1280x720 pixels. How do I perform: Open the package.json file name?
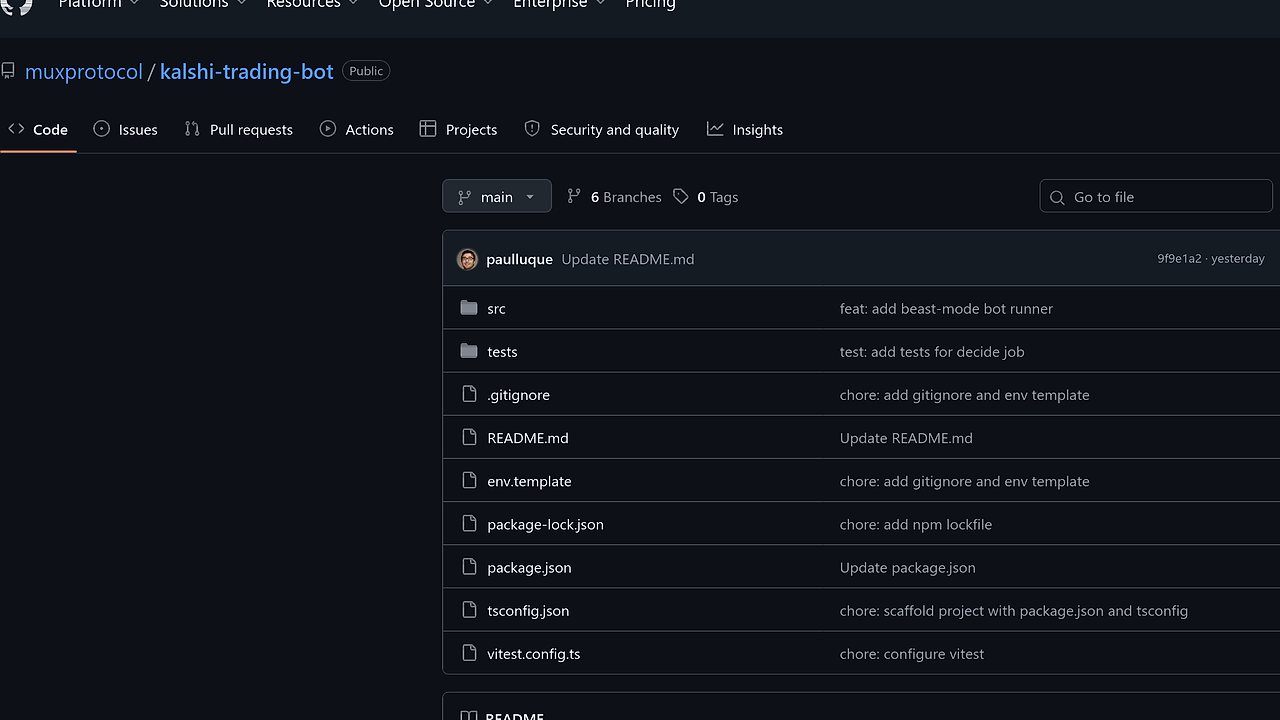tap(529, 567)
